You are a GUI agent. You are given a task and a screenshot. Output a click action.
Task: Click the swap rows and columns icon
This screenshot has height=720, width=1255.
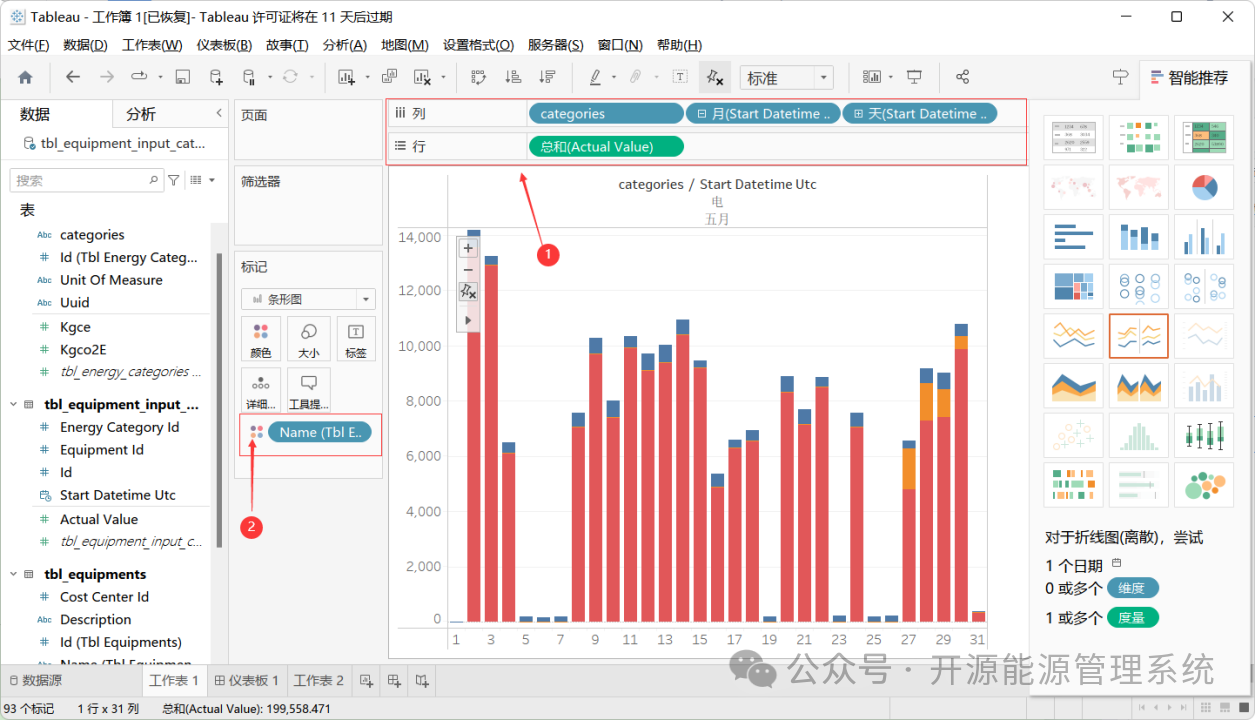478,77
